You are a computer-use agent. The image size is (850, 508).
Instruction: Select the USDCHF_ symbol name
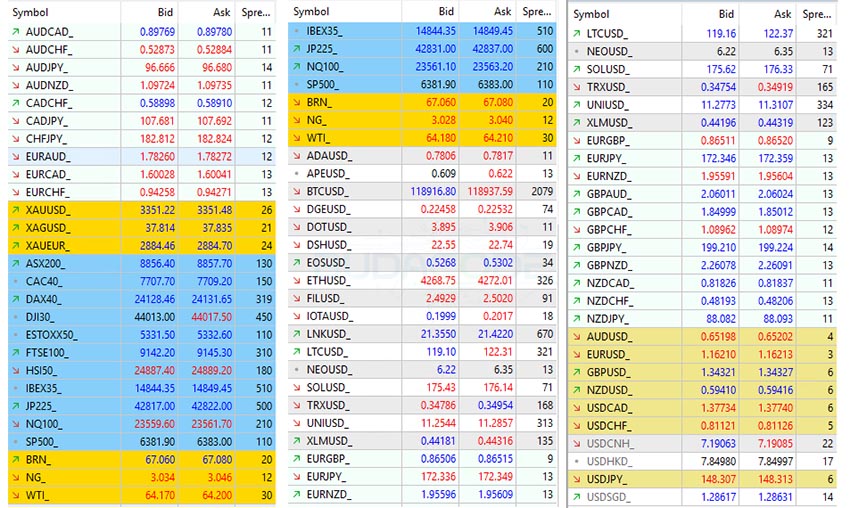click(609, 426)
